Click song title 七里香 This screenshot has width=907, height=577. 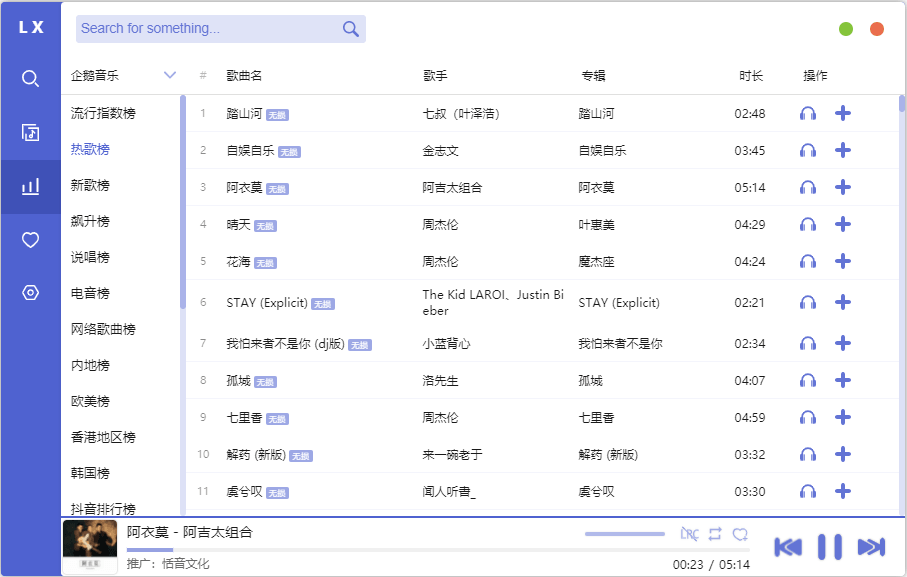(244, 417)
